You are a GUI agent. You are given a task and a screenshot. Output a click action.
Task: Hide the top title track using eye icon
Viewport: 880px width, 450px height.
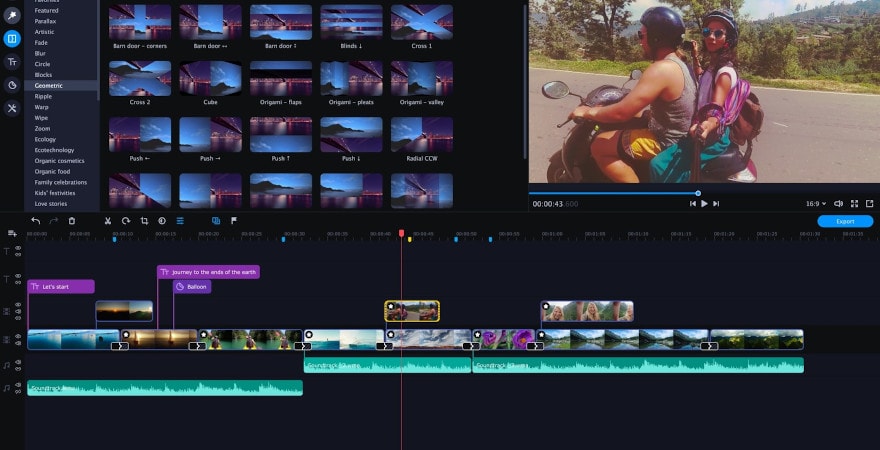pyautogui.click(x=17, y=248)
